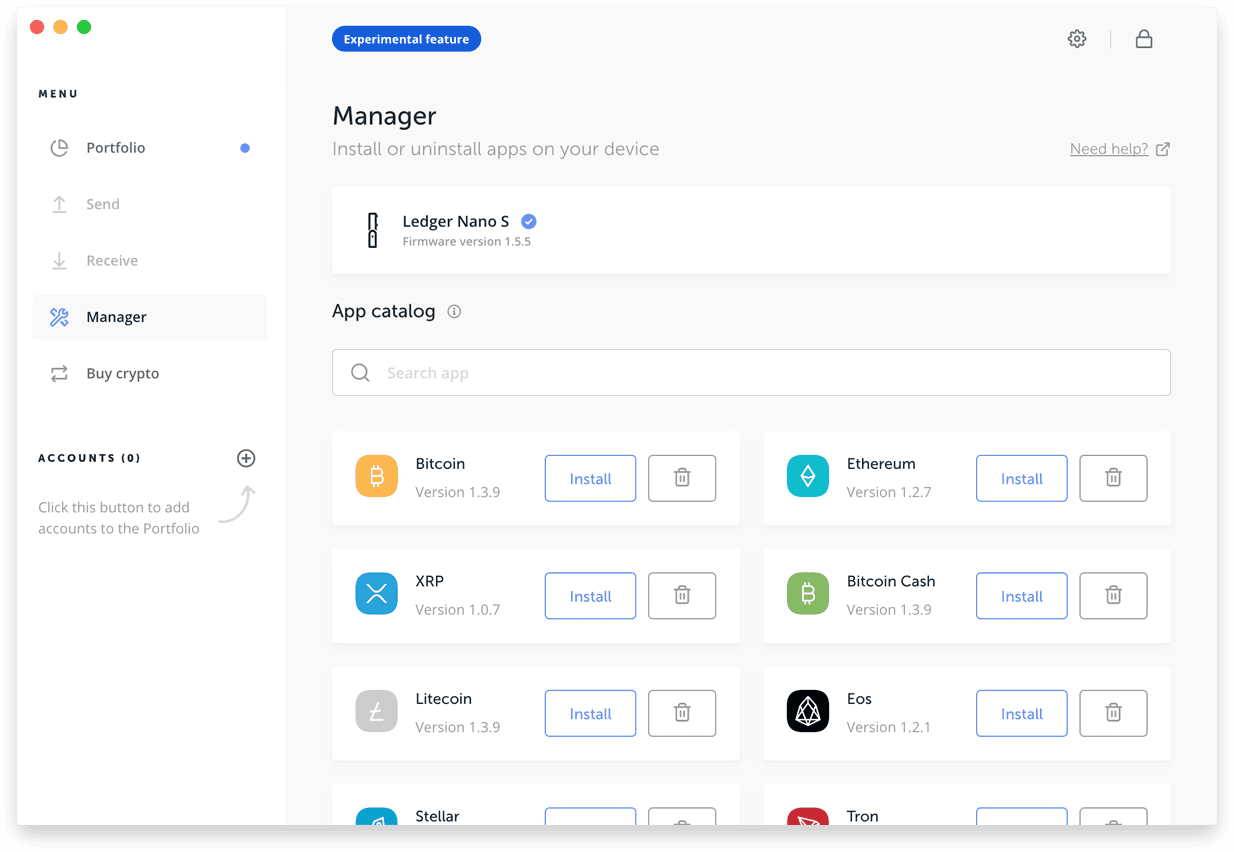Click the Buy crypto exchange icon
1234x852 pixels.
coord(59,373)
